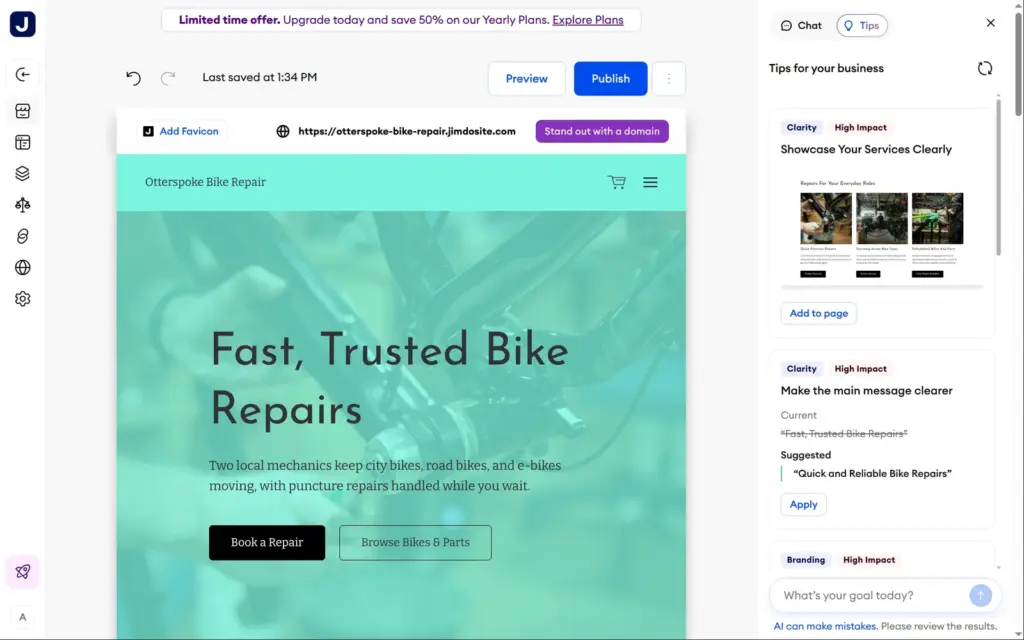Publish the website
The height and width of the screenshot is (640, 1024).
tap(611, 78)
